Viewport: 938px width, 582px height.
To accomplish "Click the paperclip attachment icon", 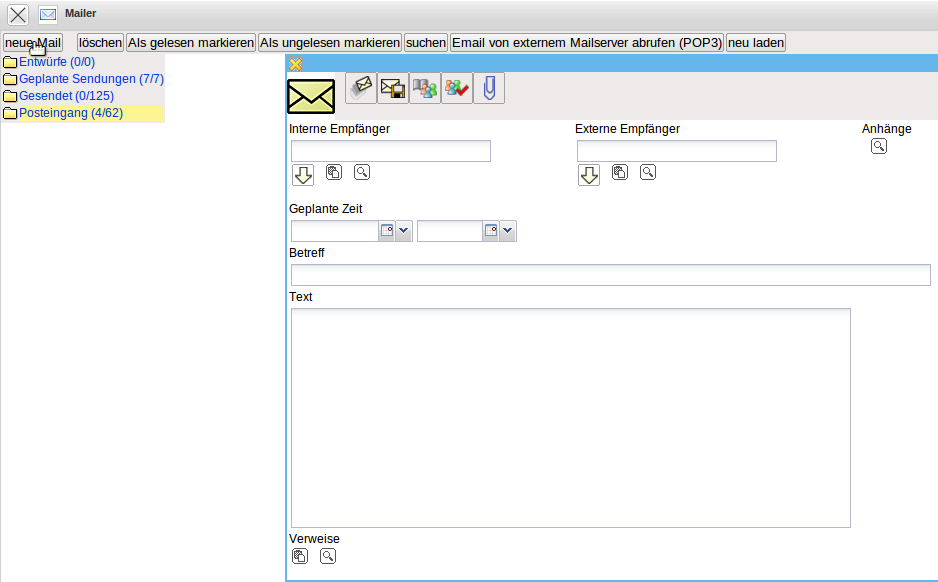I will 489,88.
